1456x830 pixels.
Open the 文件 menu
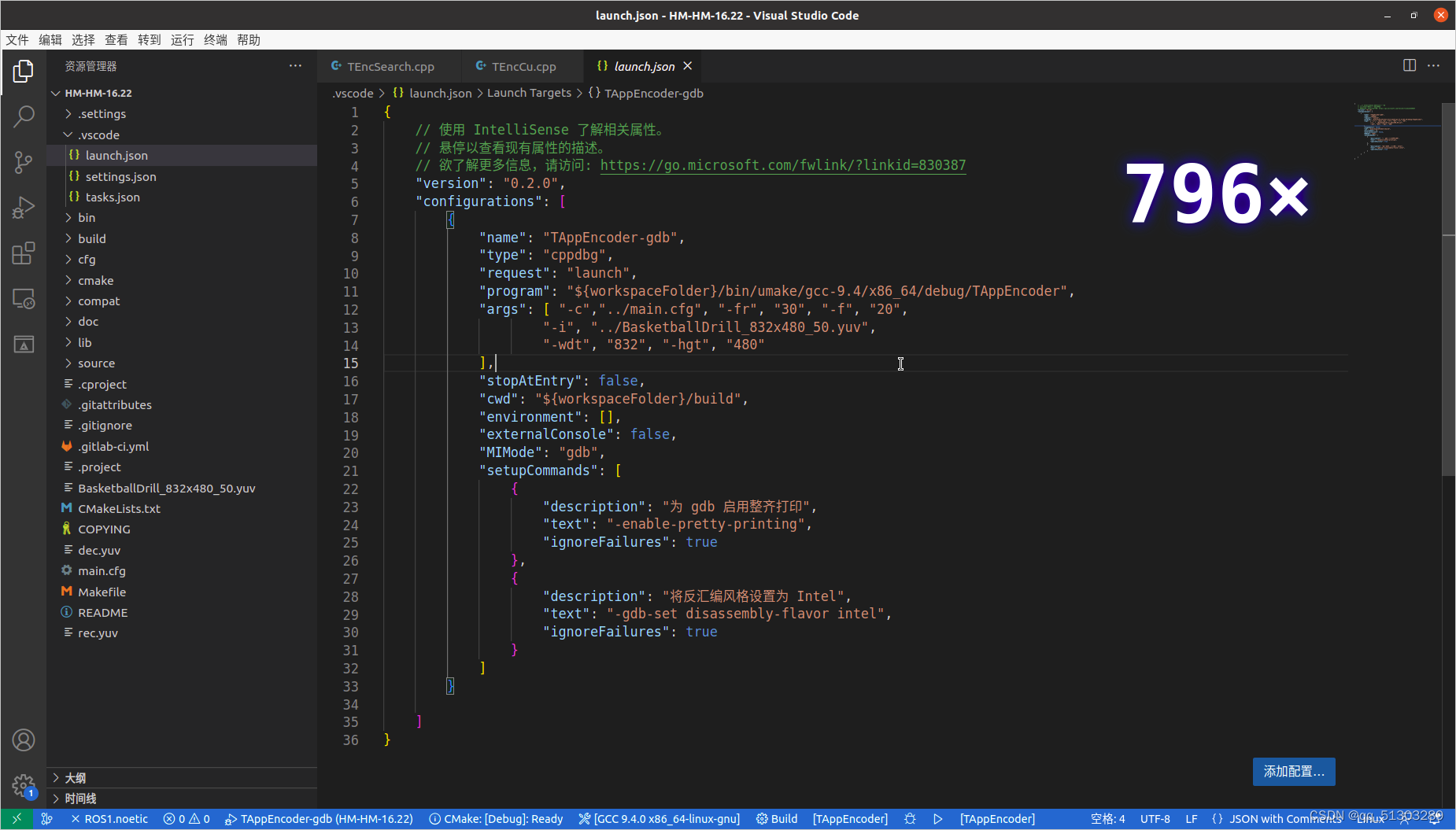click(x=17, y=39)
